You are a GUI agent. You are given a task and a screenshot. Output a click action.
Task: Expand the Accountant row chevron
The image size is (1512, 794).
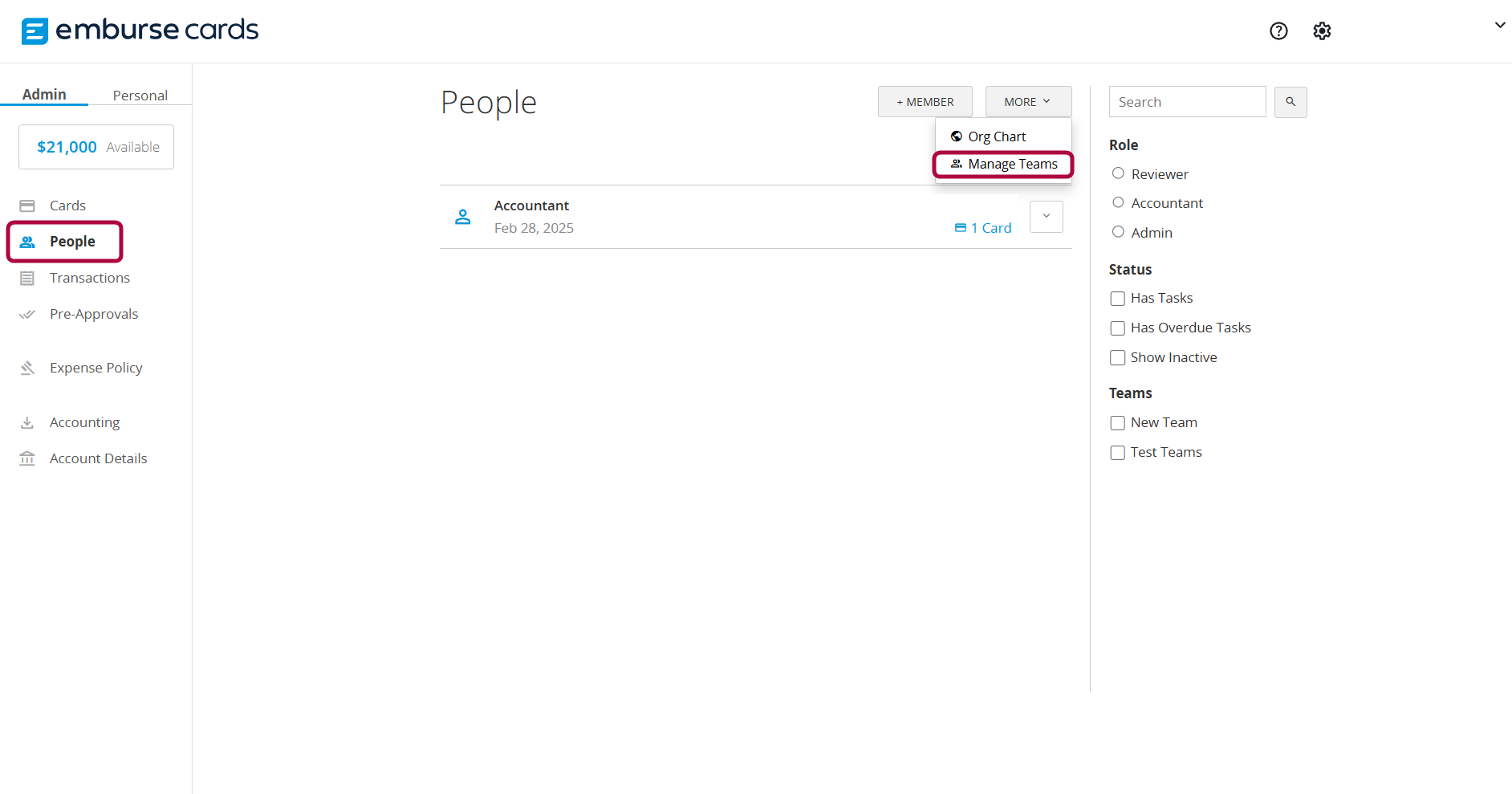[1046, 217]
